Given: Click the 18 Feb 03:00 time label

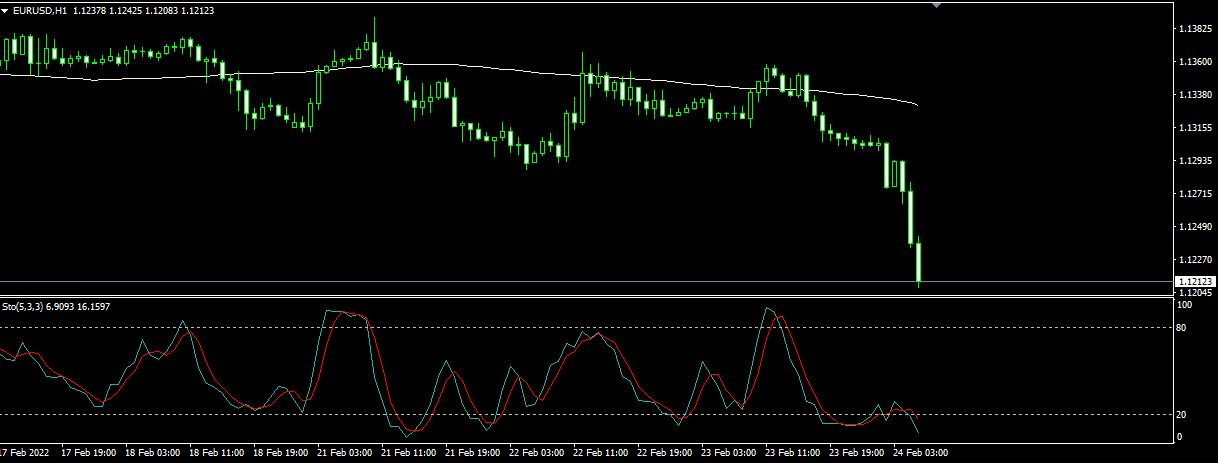Looking at the screenshot, I should click(152, 452).
